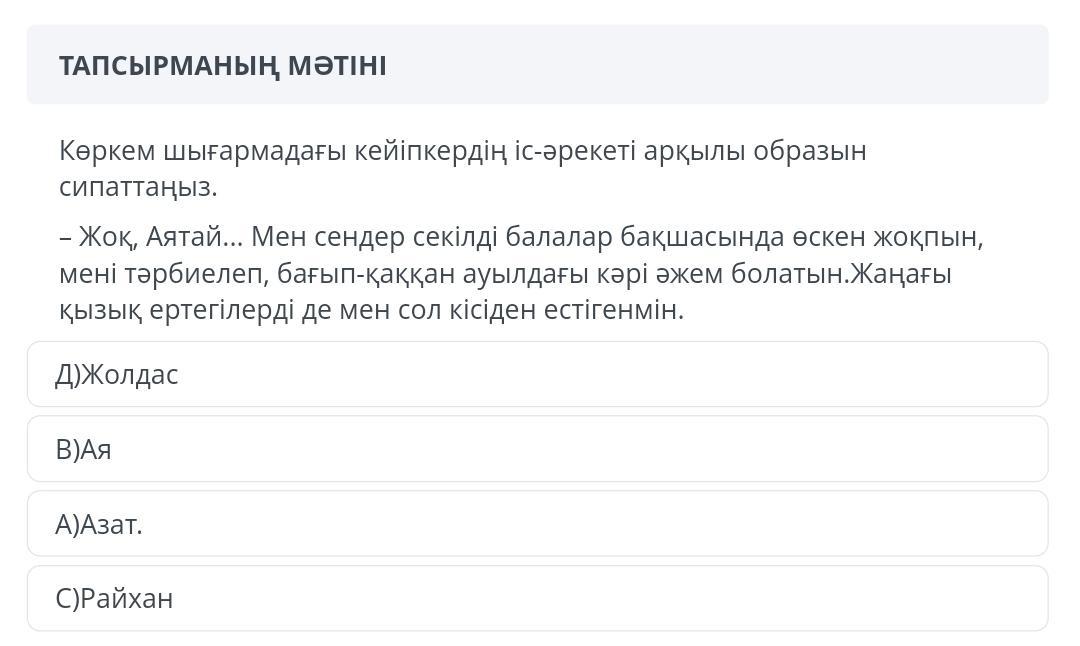Click the word образын in the instruction

tap(810, 151)
